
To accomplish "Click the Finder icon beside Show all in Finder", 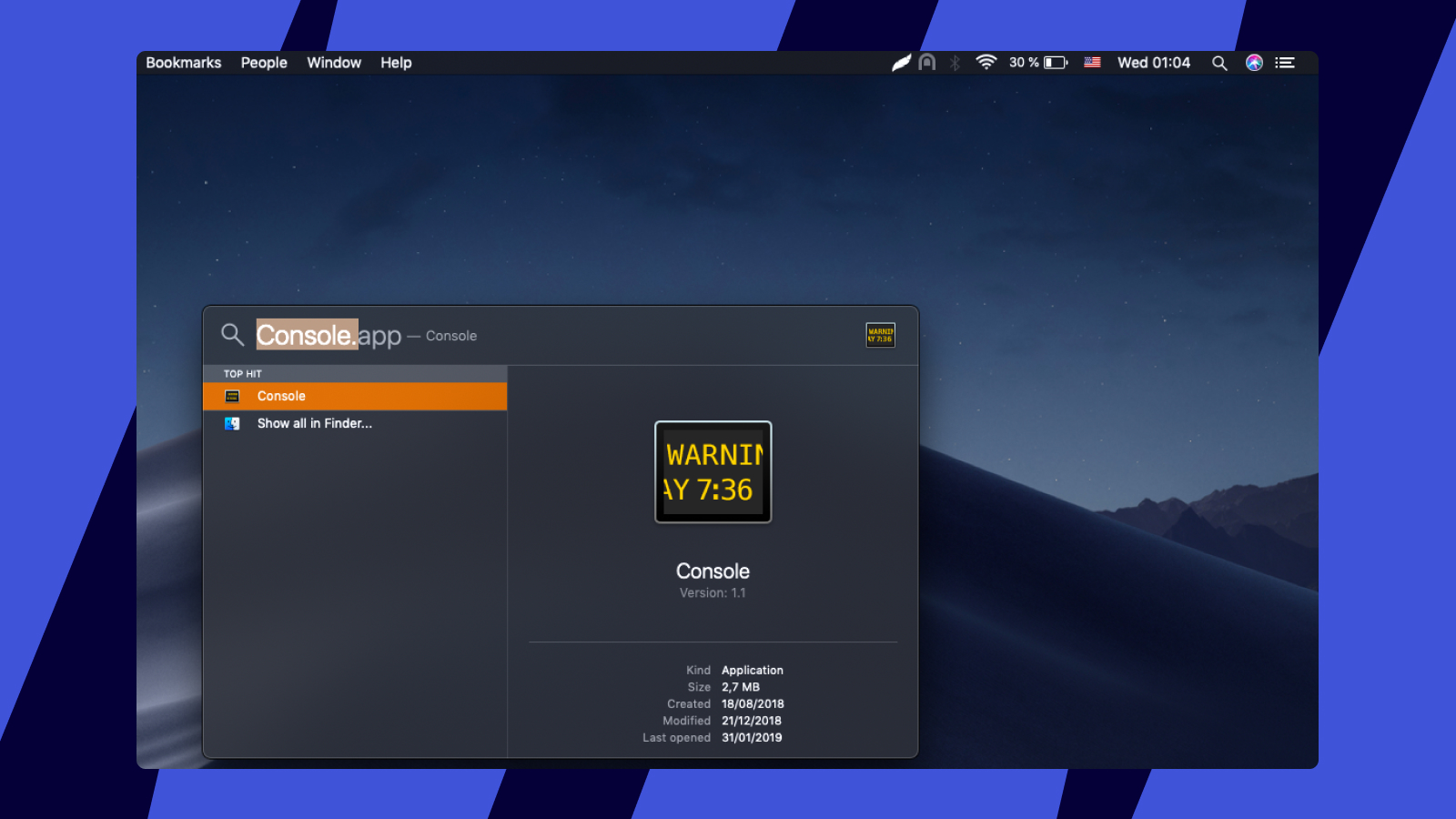I will point(232,423).
